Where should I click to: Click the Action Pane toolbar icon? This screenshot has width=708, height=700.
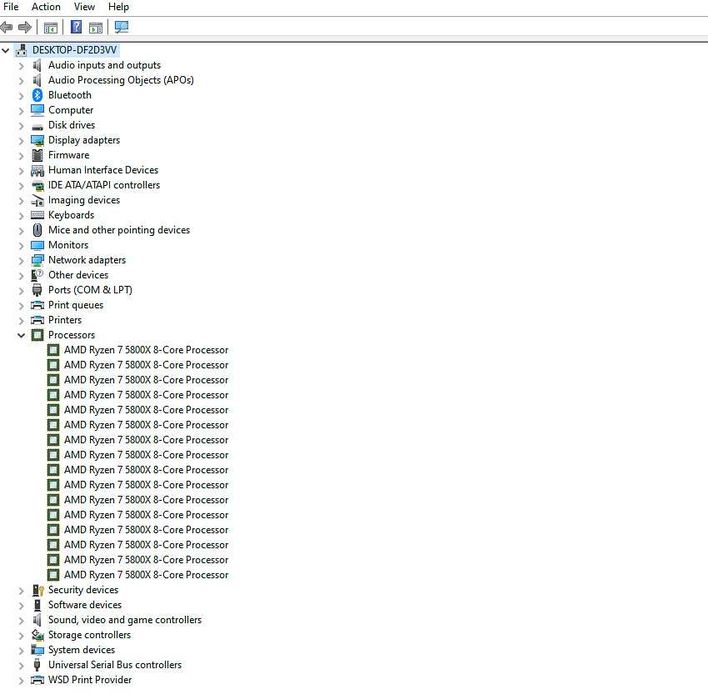click(96, 28)
